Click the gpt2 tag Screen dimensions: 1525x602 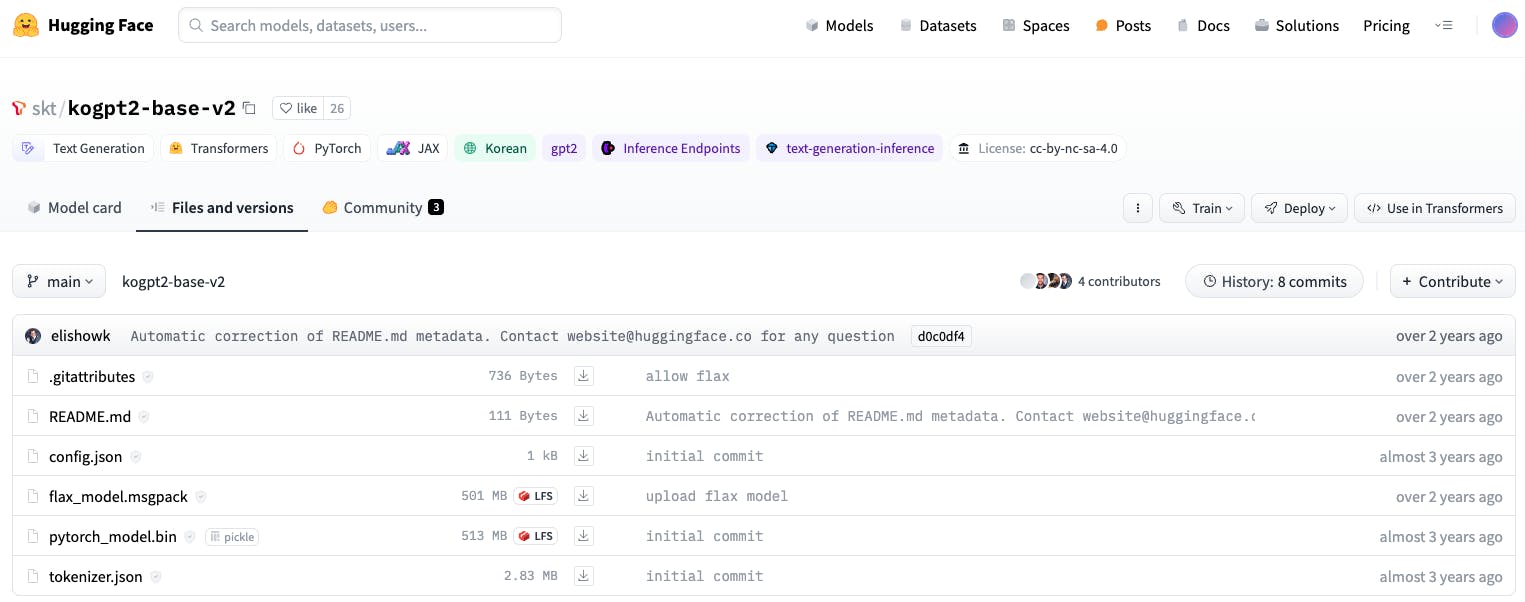(x=564, y=148)
